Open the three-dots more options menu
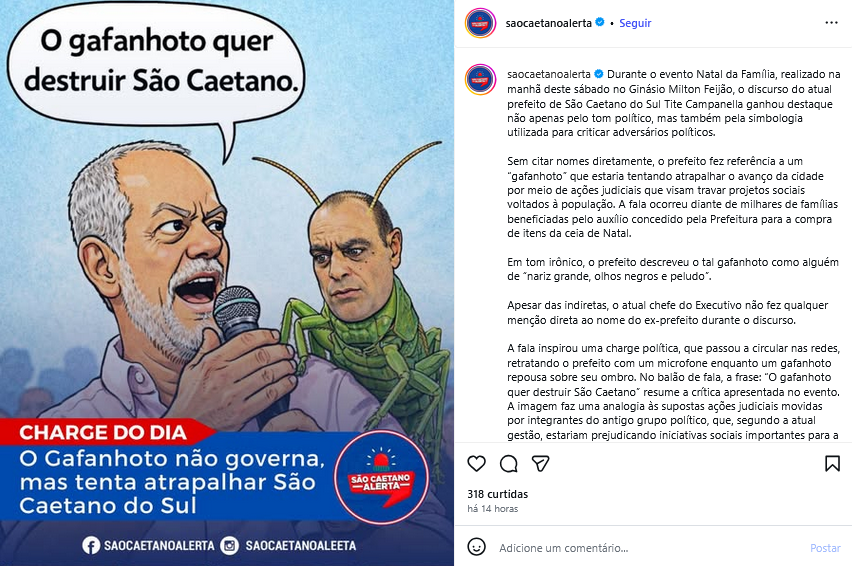Viewport: 852px width, 566px height. 831,23
